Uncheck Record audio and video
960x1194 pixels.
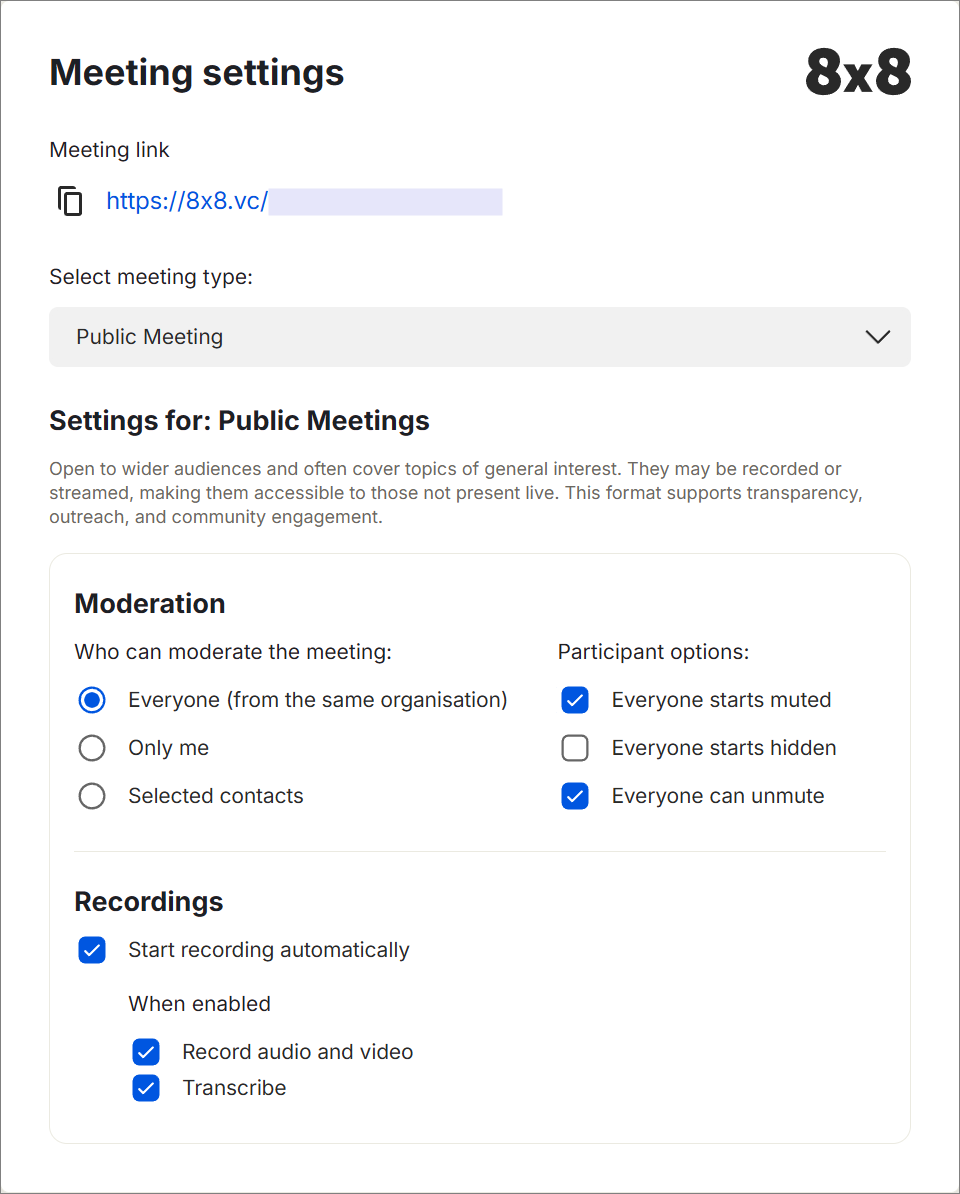tap(146, 1052)
